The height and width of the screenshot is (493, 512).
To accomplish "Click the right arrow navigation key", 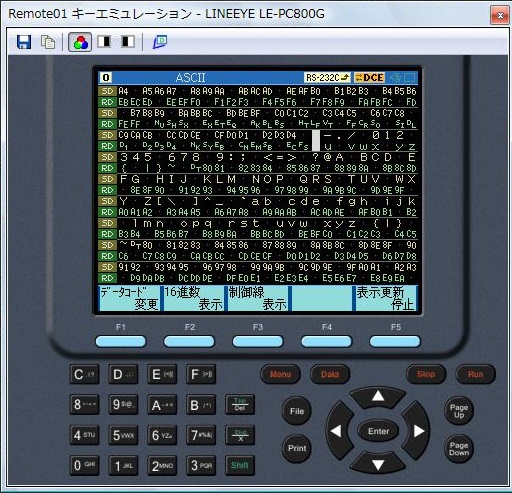I will (x=417, y=431).
